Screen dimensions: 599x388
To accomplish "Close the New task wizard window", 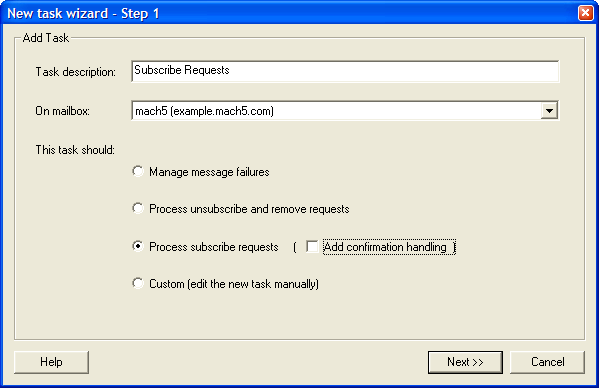I will point(585,13).
